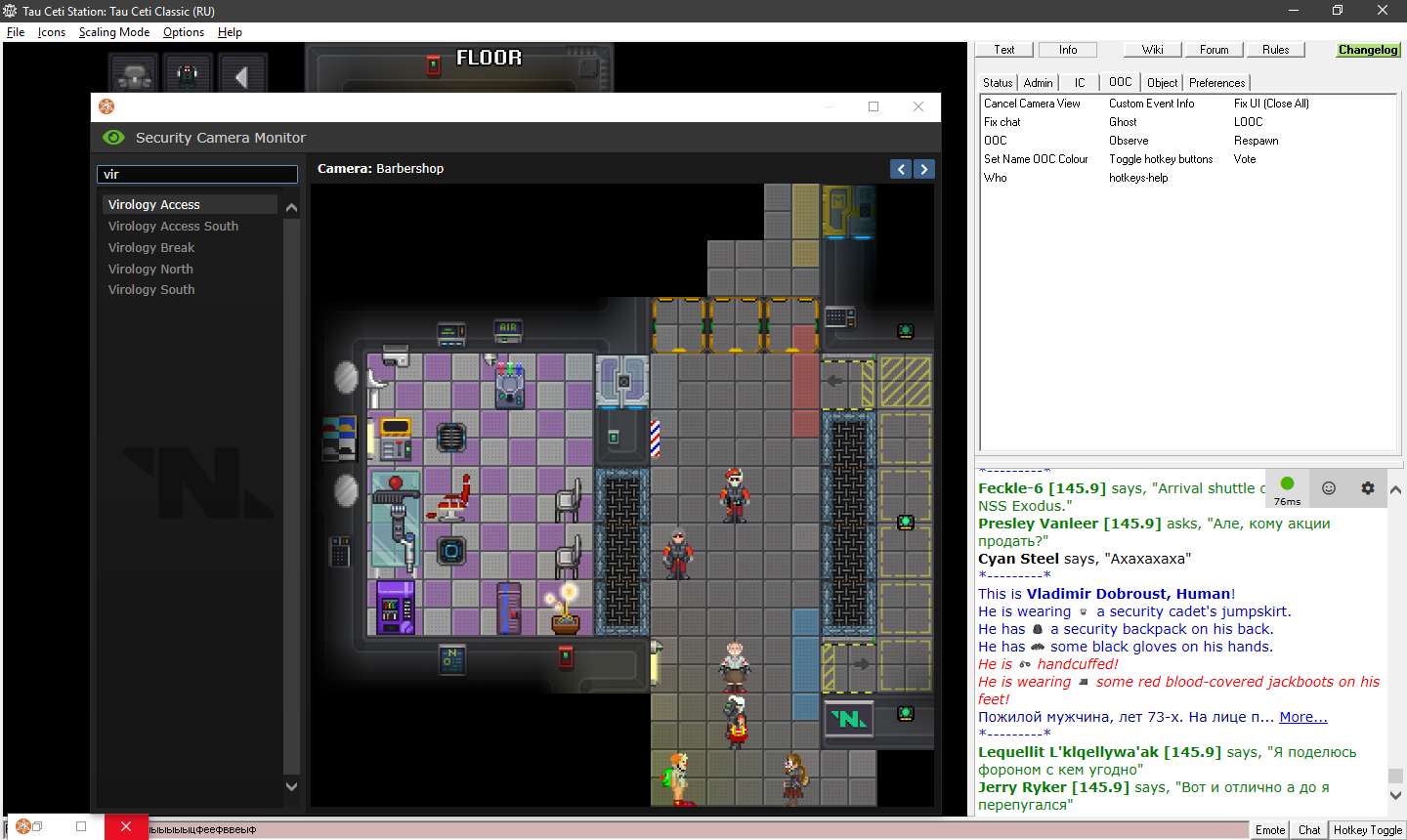This screenshot has width=1407, height=840.
Task: Go to next camera arrow button
Action: tap(923, 169)
